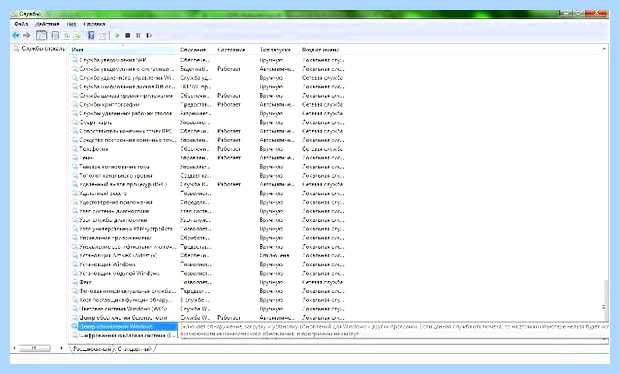Select Удаленный вызов процедур (RPC) service
The height and width of the screenshot is (374, 620).
pos(123,184)
